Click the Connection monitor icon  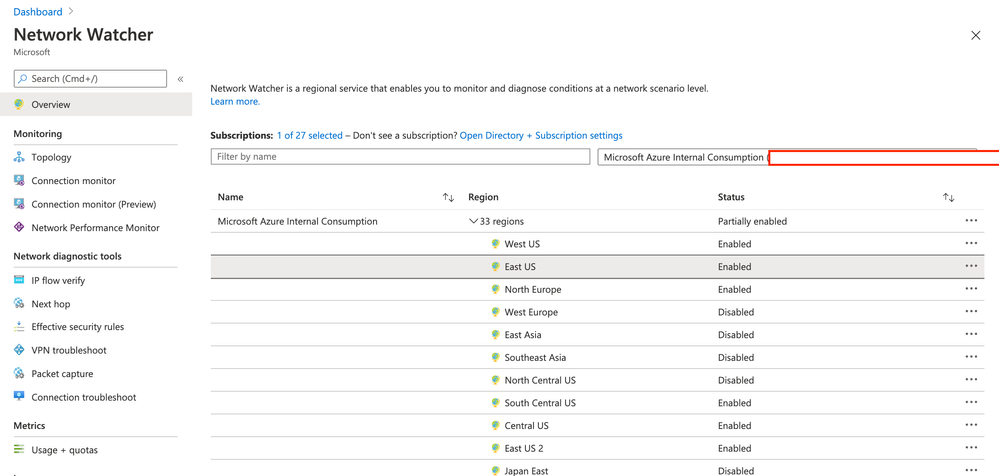(x=19, y=180)
